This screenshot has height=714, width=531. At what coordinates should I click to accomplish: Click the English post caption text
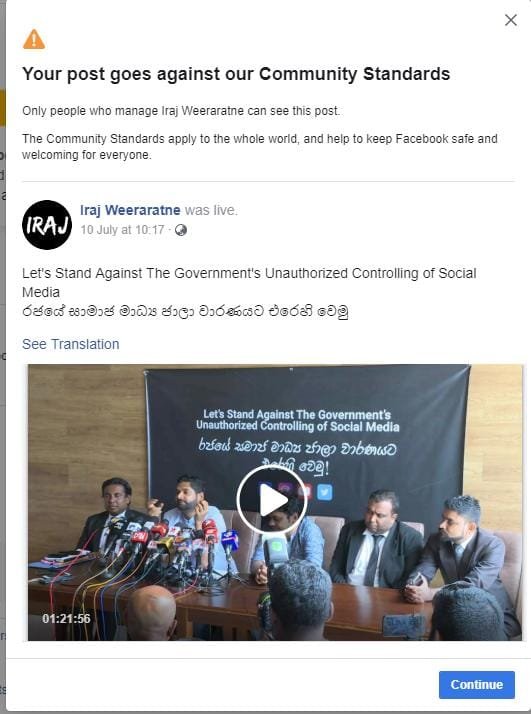tap(249, 282)
